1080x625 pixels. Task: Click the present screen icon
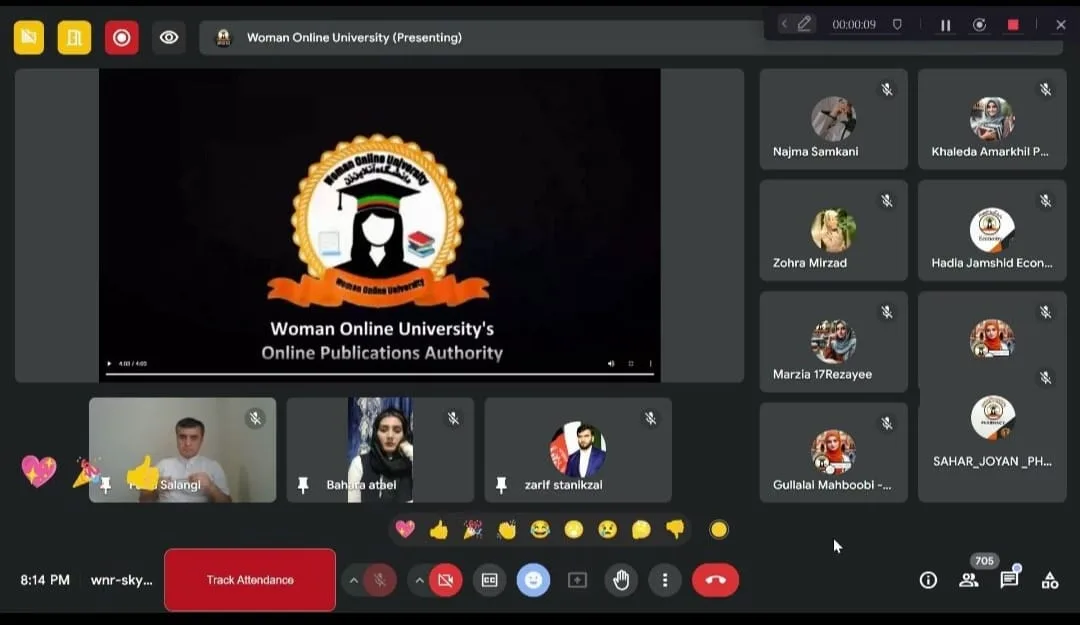click(577, 580)
